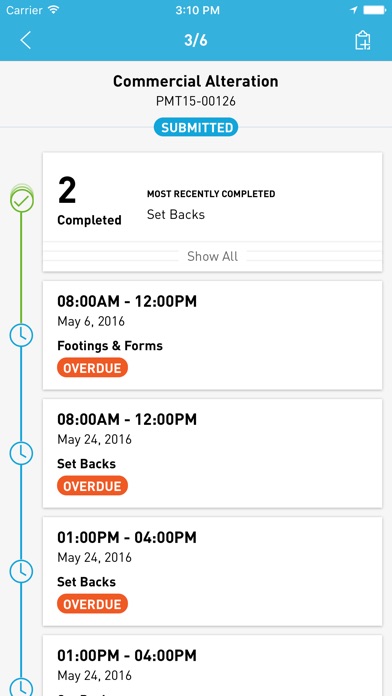
Task: Tap the 3/6 page indicator title
Action: pyautogui.click(x=196, y=40)
